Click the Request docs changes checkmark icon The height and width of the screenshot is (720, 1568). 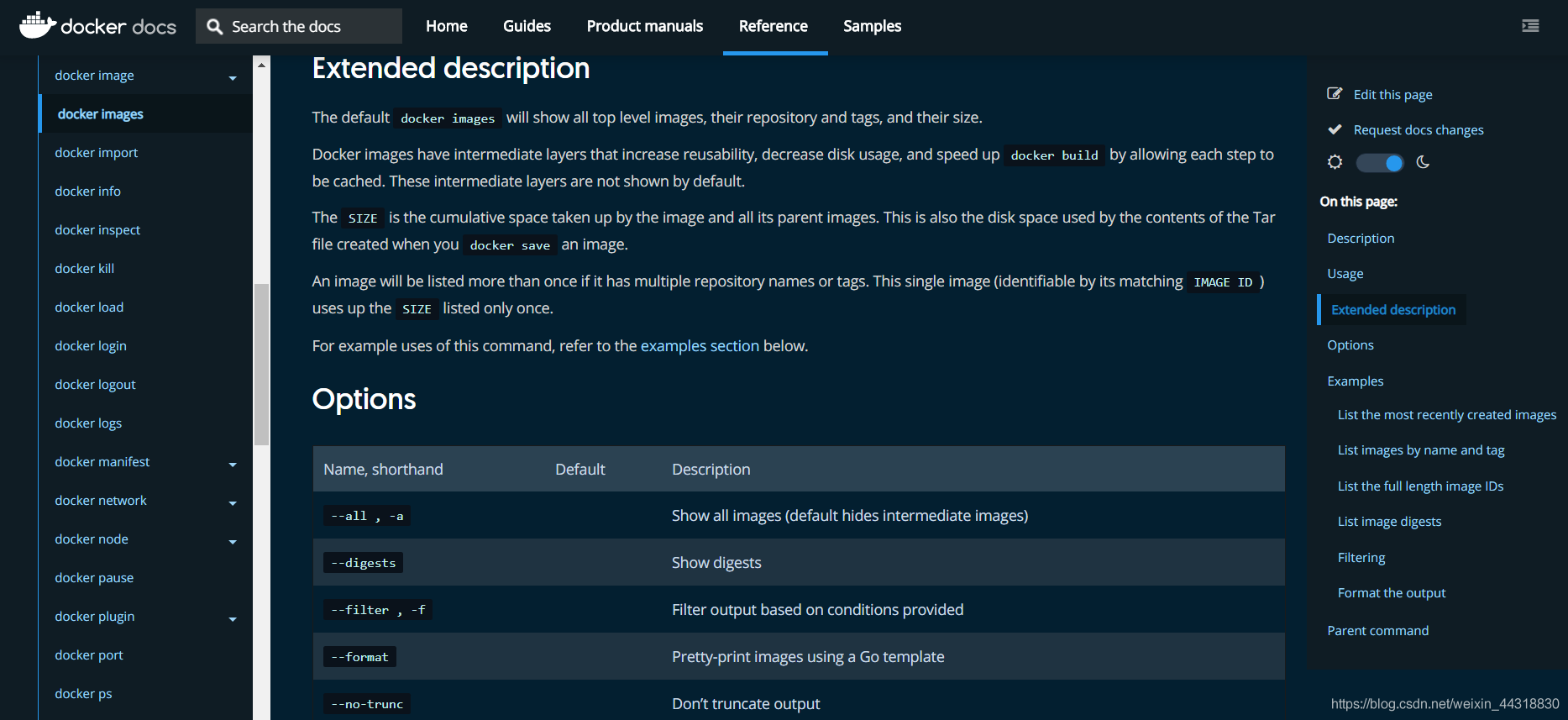(1335, 129)
